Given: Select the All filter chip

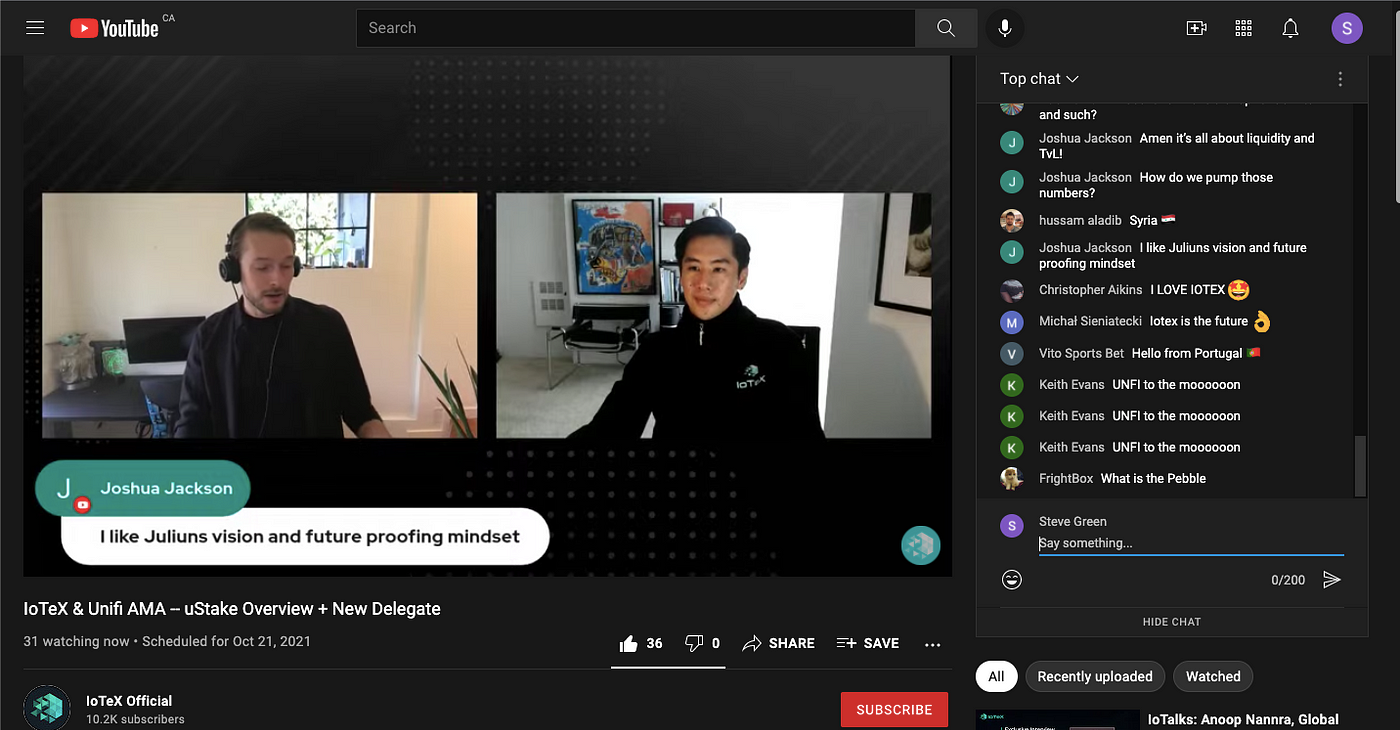Looking at the screenshot, I should (996, 677).
